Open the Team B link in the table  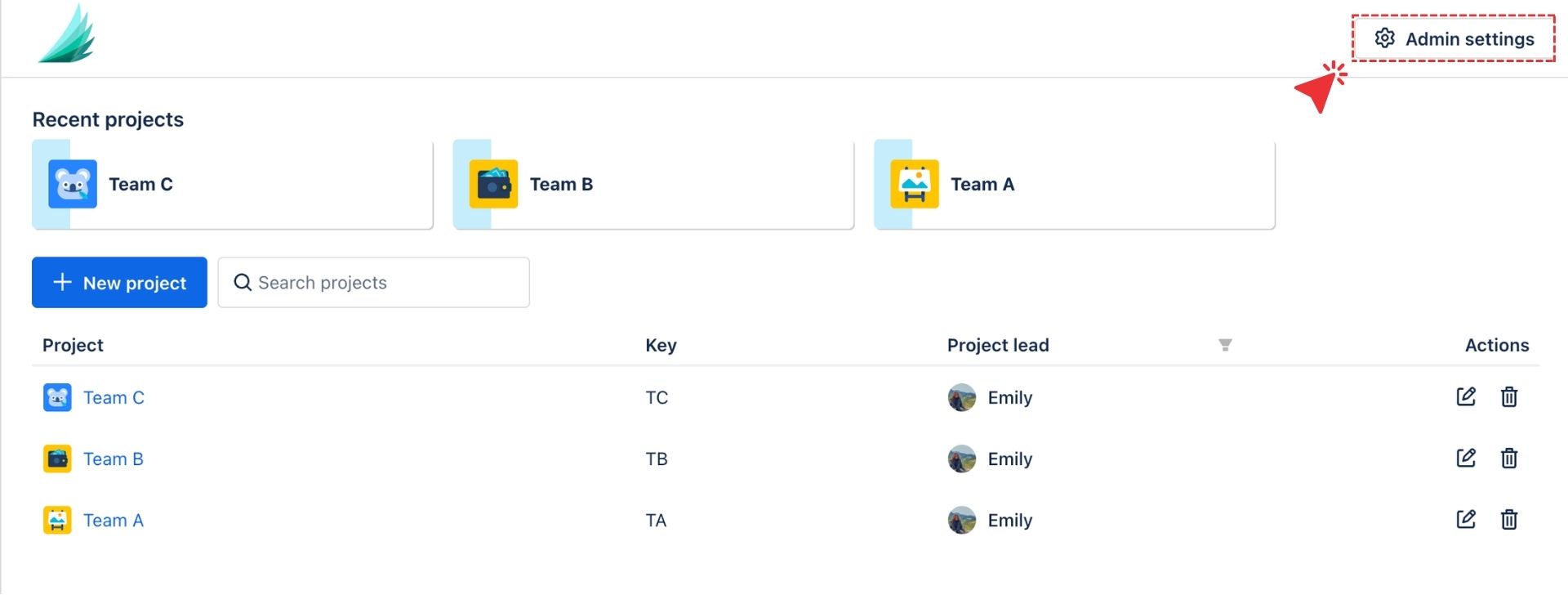(114, 459)
